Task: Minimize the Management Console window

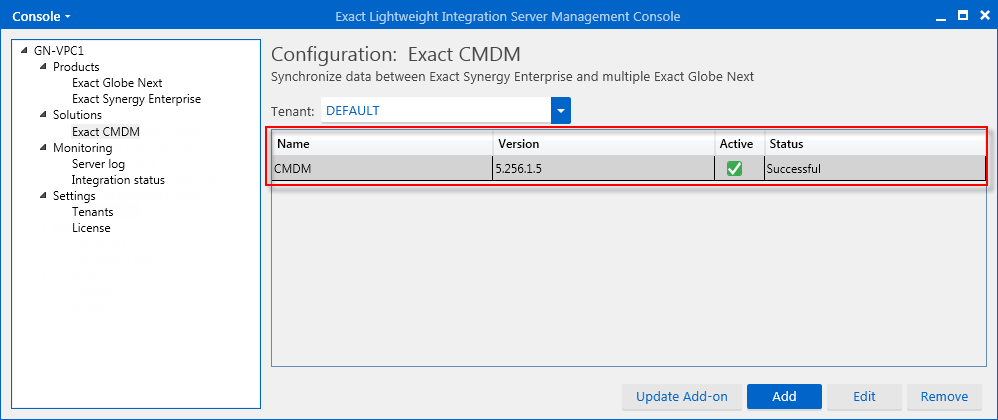Action: (x=941, y=17)
